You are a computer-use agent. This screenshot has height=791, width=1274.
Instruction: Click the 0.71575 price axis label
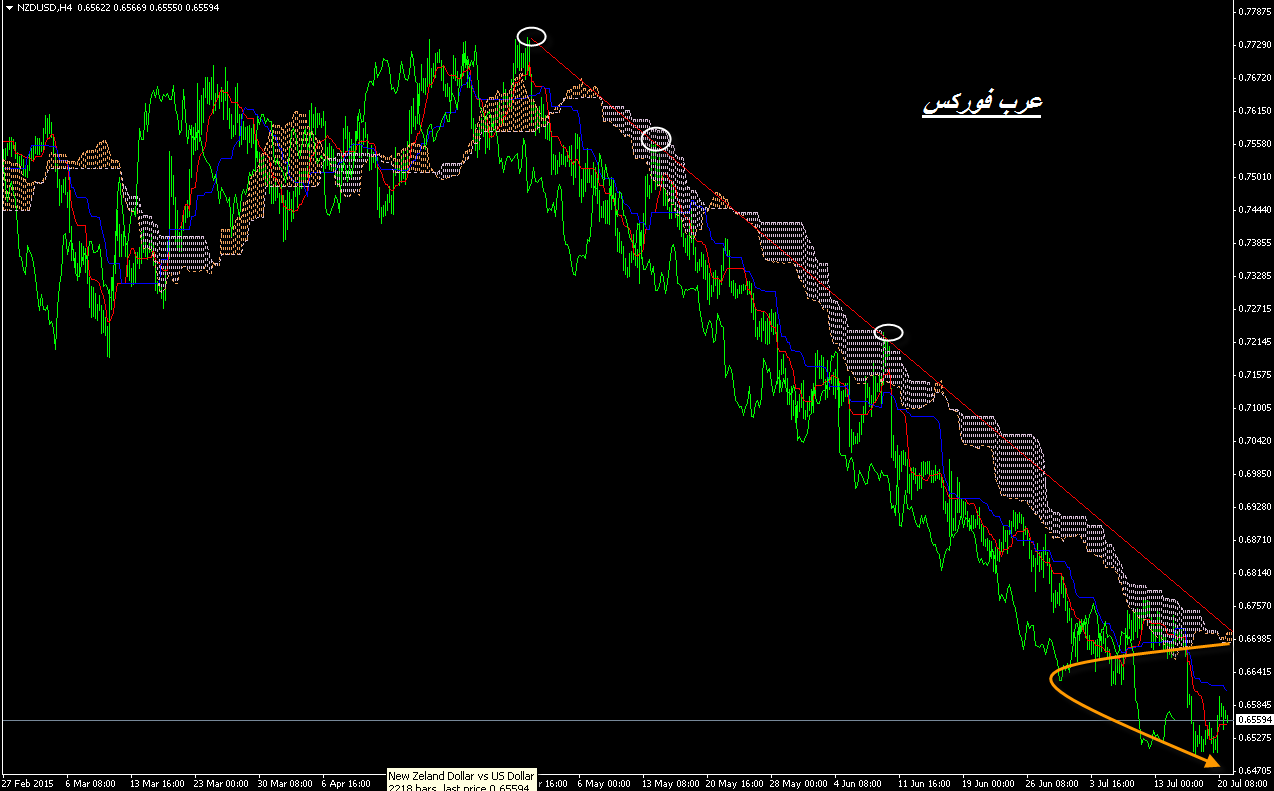(x=1254, y=375)
